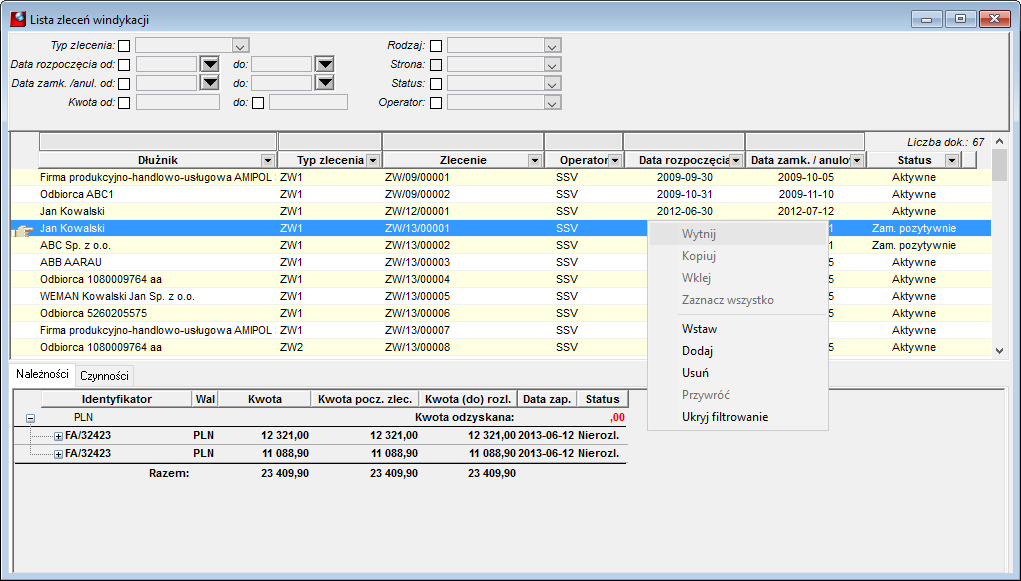The image size is (1021, 581).
Task: Collapse the PLN tree node
Action: point(30,419)
